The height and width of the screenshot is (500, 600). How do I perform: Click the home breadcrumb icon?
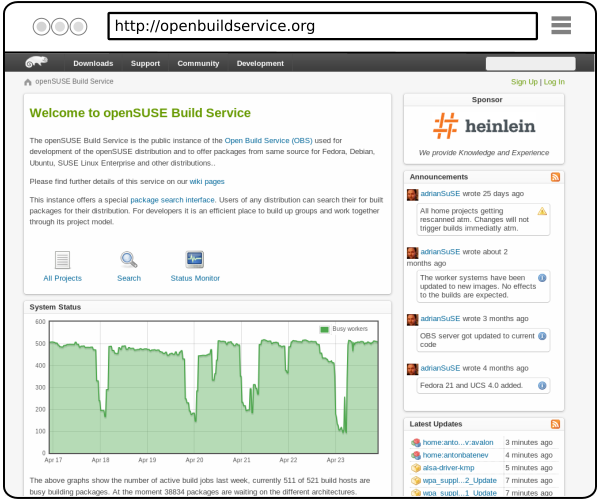point(28,82)
